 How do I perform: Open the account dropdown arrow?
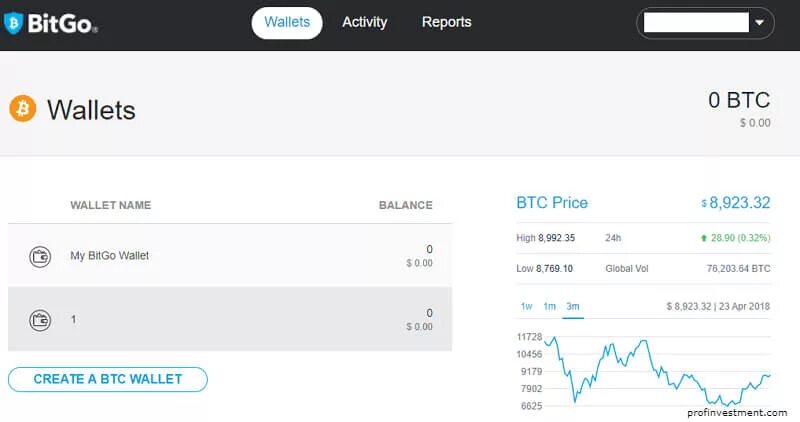(760, 22)
